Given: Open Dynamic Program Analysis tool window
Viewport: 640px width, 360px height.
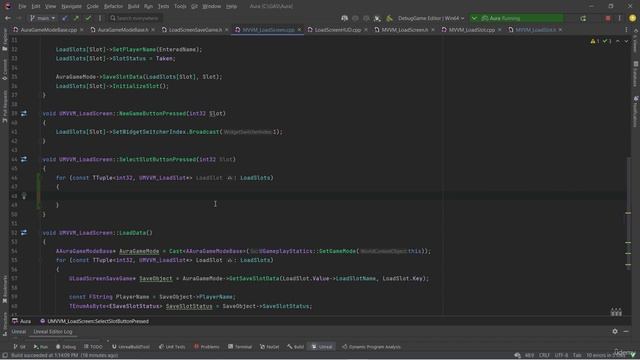Looking at the screenshot, I should coord(371,347).
